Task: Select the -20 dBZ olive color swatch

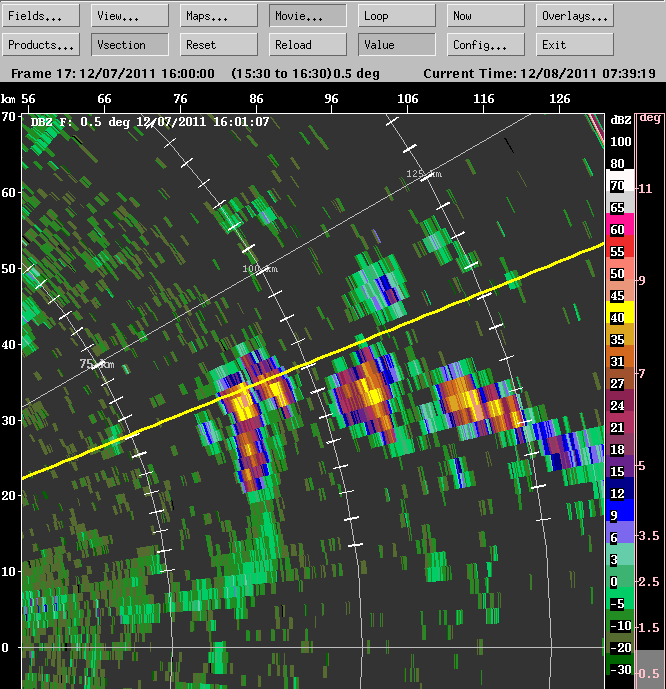Action: [x=620, y=642]
